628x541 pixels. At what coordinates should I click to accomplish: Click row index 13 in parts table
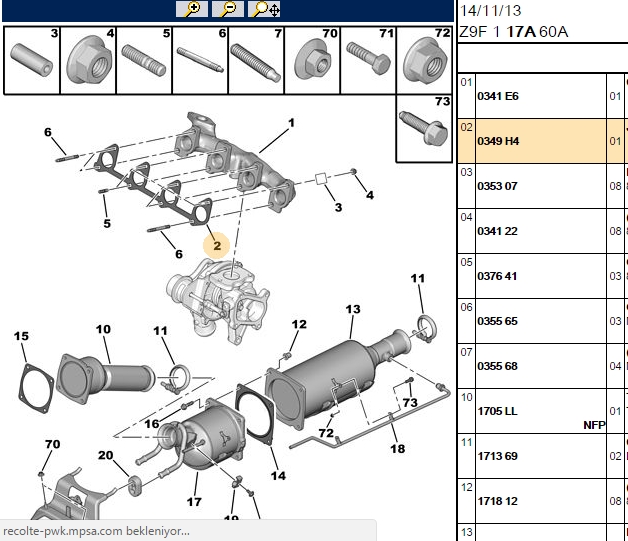[466, 532]
